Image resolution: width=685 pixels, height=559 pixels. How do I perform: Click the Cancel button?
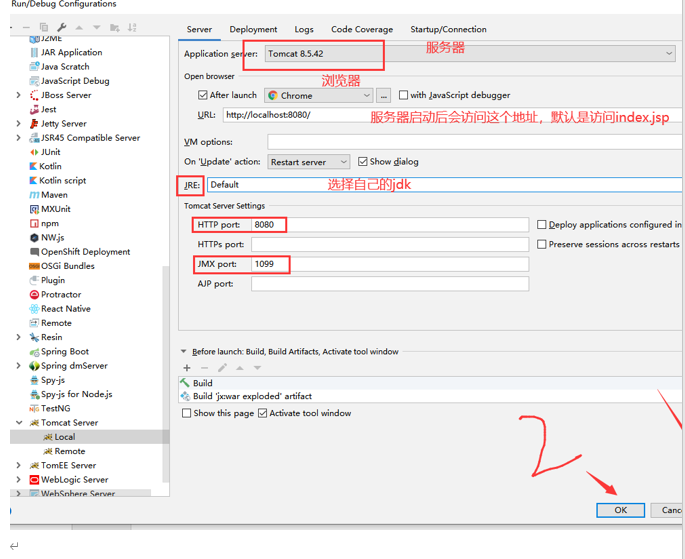[667, 510]
